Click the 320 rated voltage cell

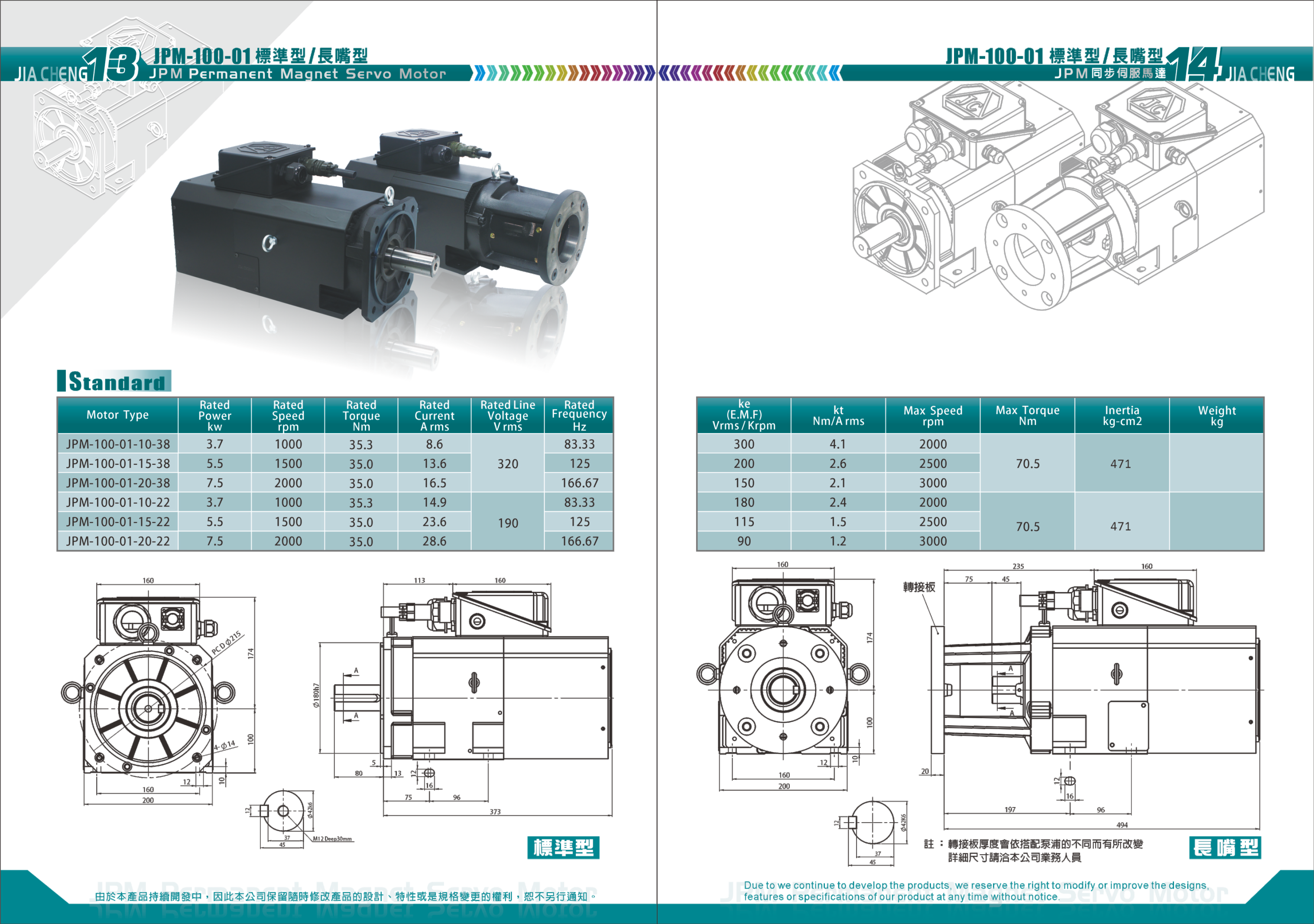[x=508, y=464]
